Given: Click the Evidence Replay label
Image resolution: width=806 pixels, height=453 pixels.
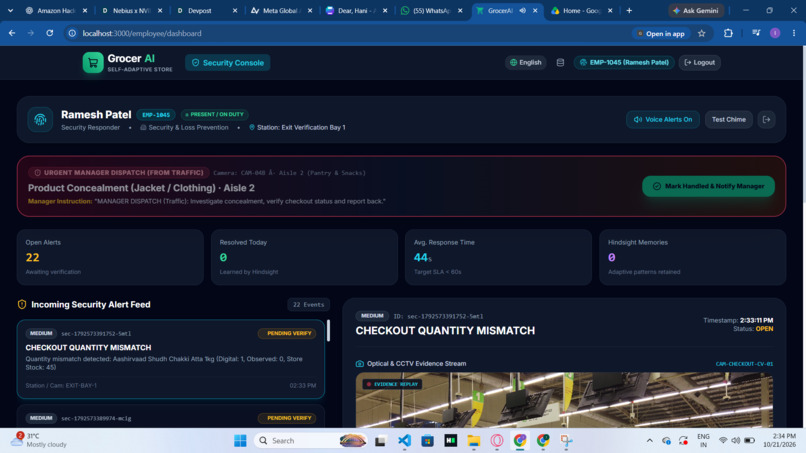Looking at the screenshot, I should coord(393,384).
